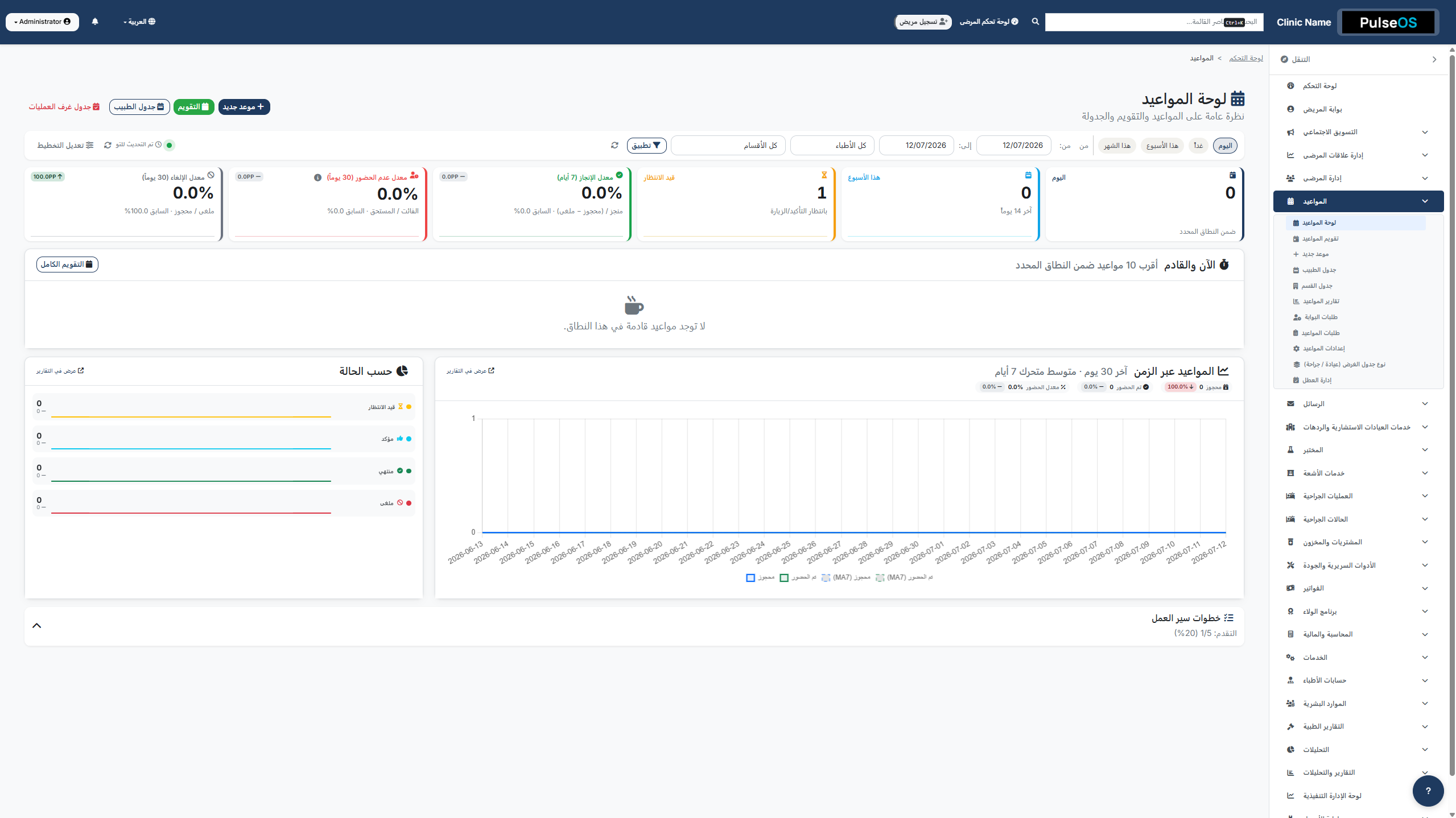Image resolution: width=1456 pixels, height=818 pixels.
Task: Click the تطبيق filter button
Action: point(646,146)
